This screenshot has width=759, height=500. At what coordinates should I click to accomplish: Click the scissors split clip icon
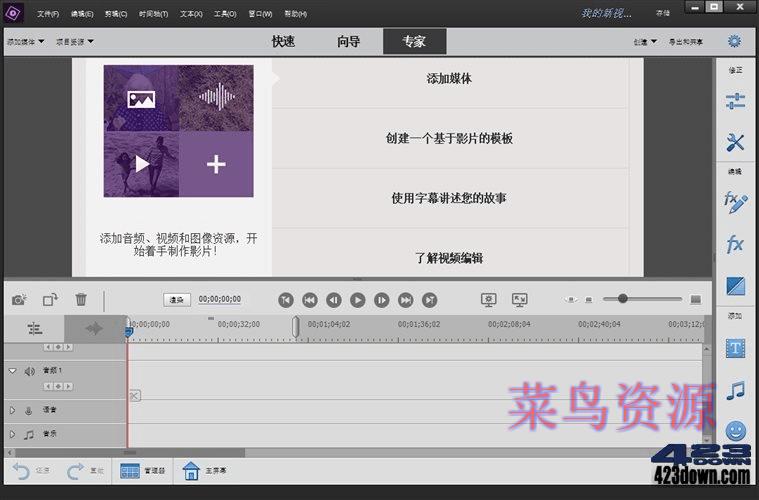(135, 395)
